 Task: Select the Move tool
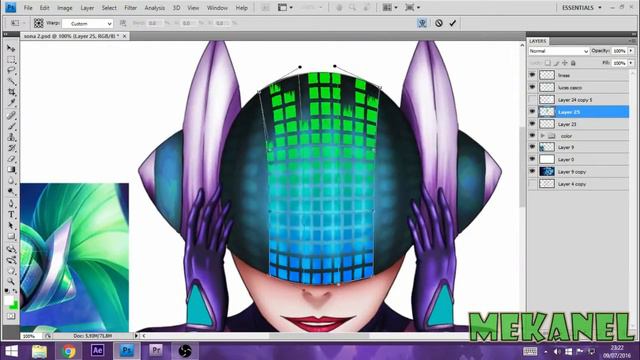(x=11, y=48)
